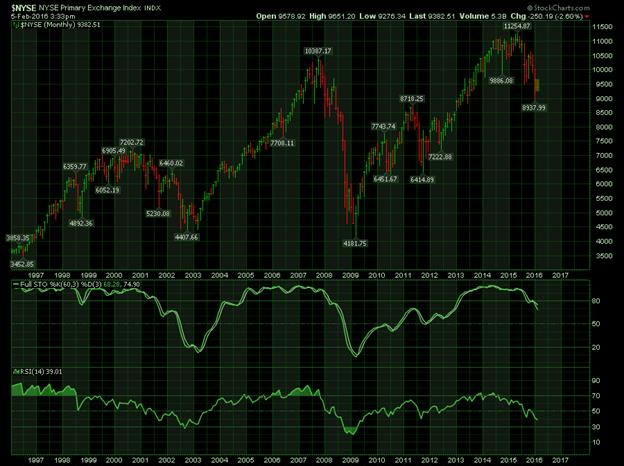Click the 30 level on RSI axis
This screenshot has height=466, width=624.
[596, 427]
